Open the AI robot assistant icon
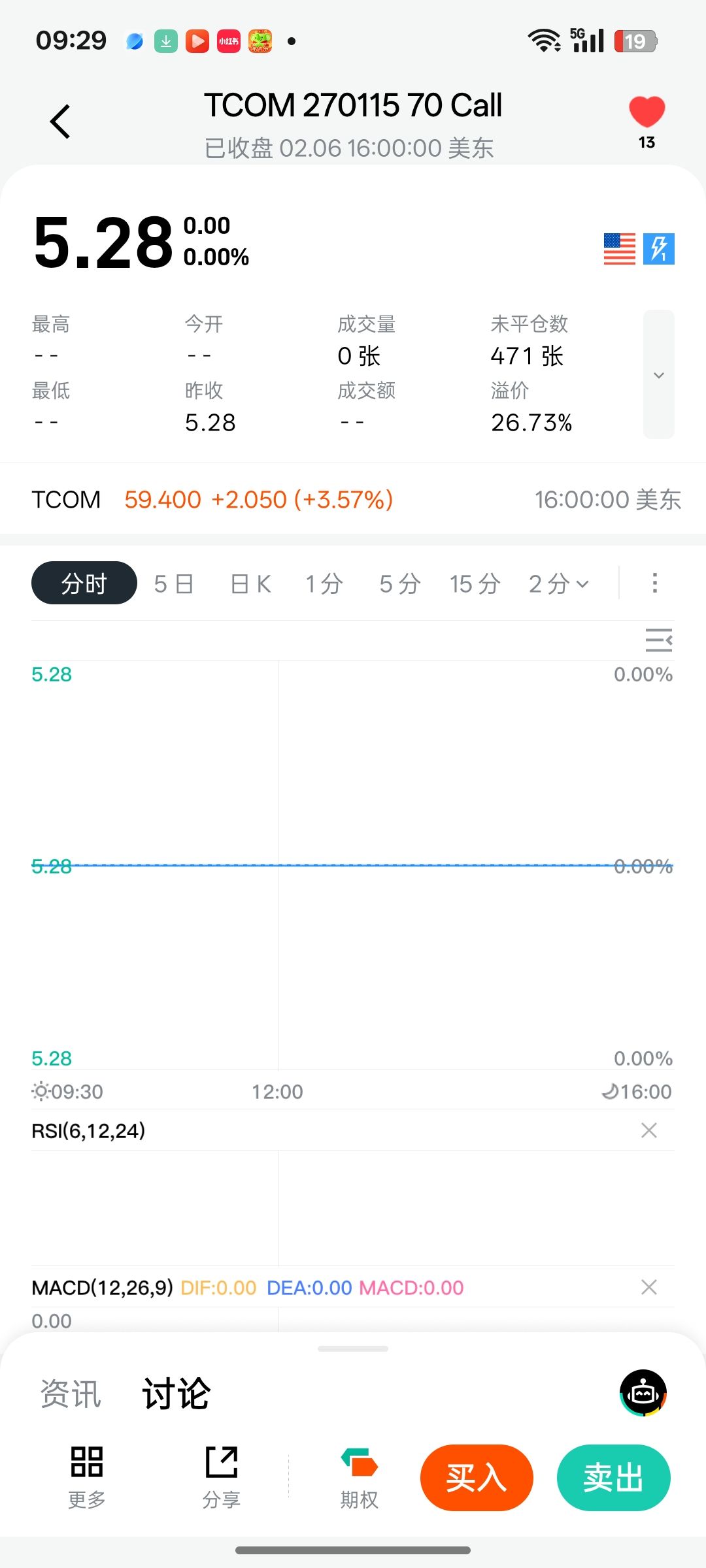The height and width of the screenshot is (1568, 706). [x=643, y=1393]
